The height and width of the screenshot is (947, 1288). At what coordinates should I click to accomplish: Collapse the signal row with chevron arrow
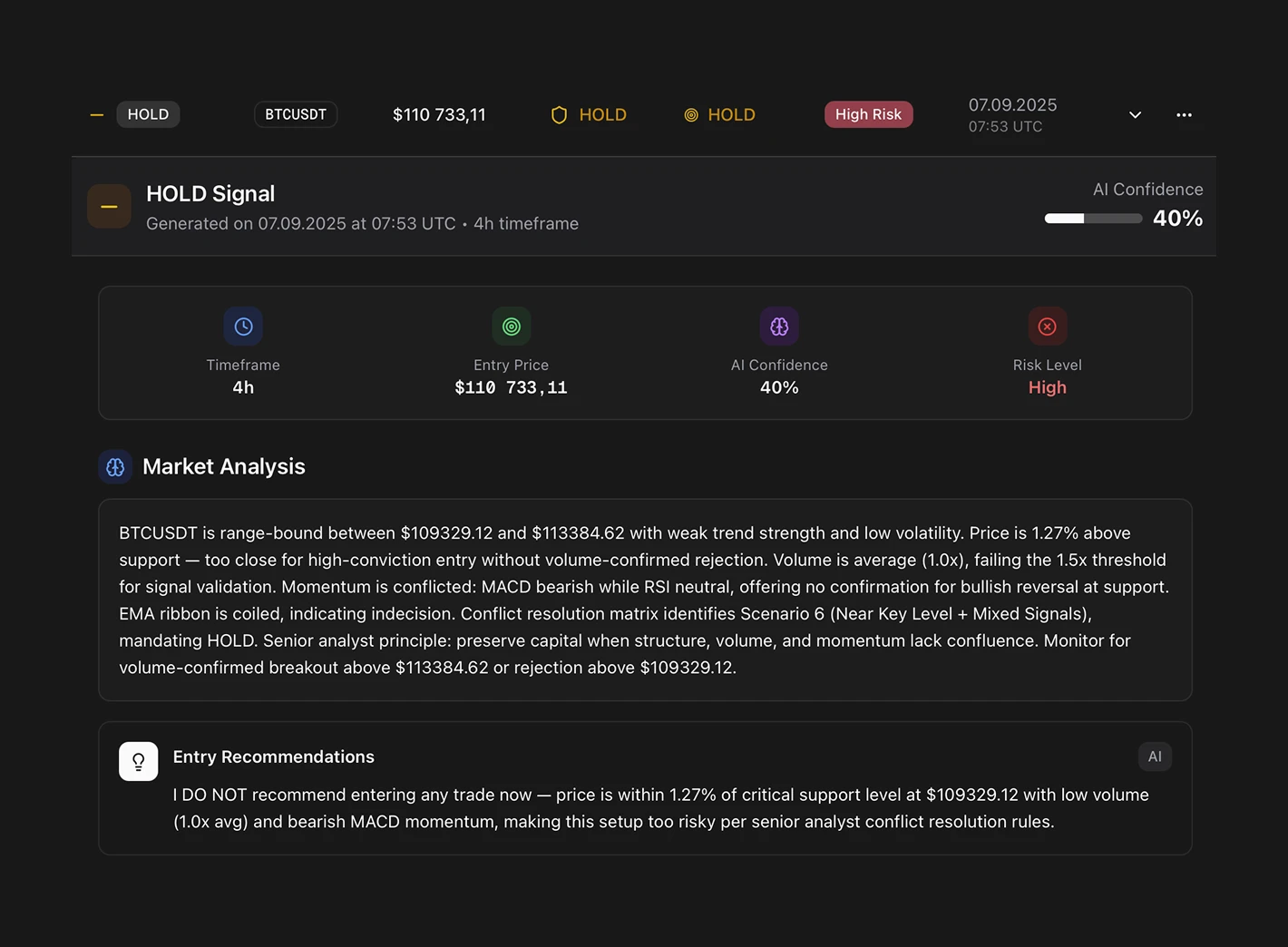click(1135, 115)
